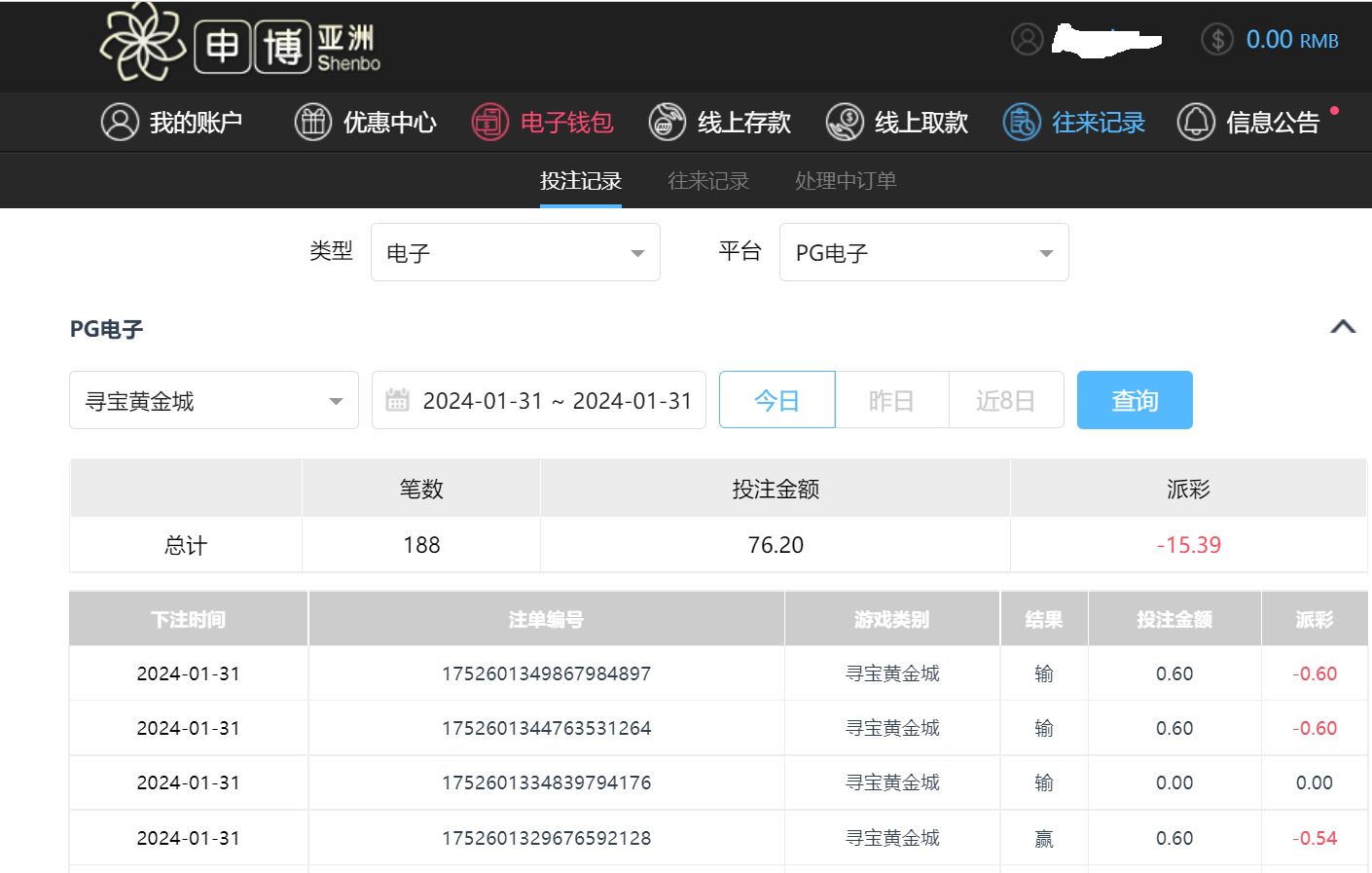Click the Shenbo Asia flower logo
Image resolution: width=1372 pixels, height=873 pixels.
[143, 42]
